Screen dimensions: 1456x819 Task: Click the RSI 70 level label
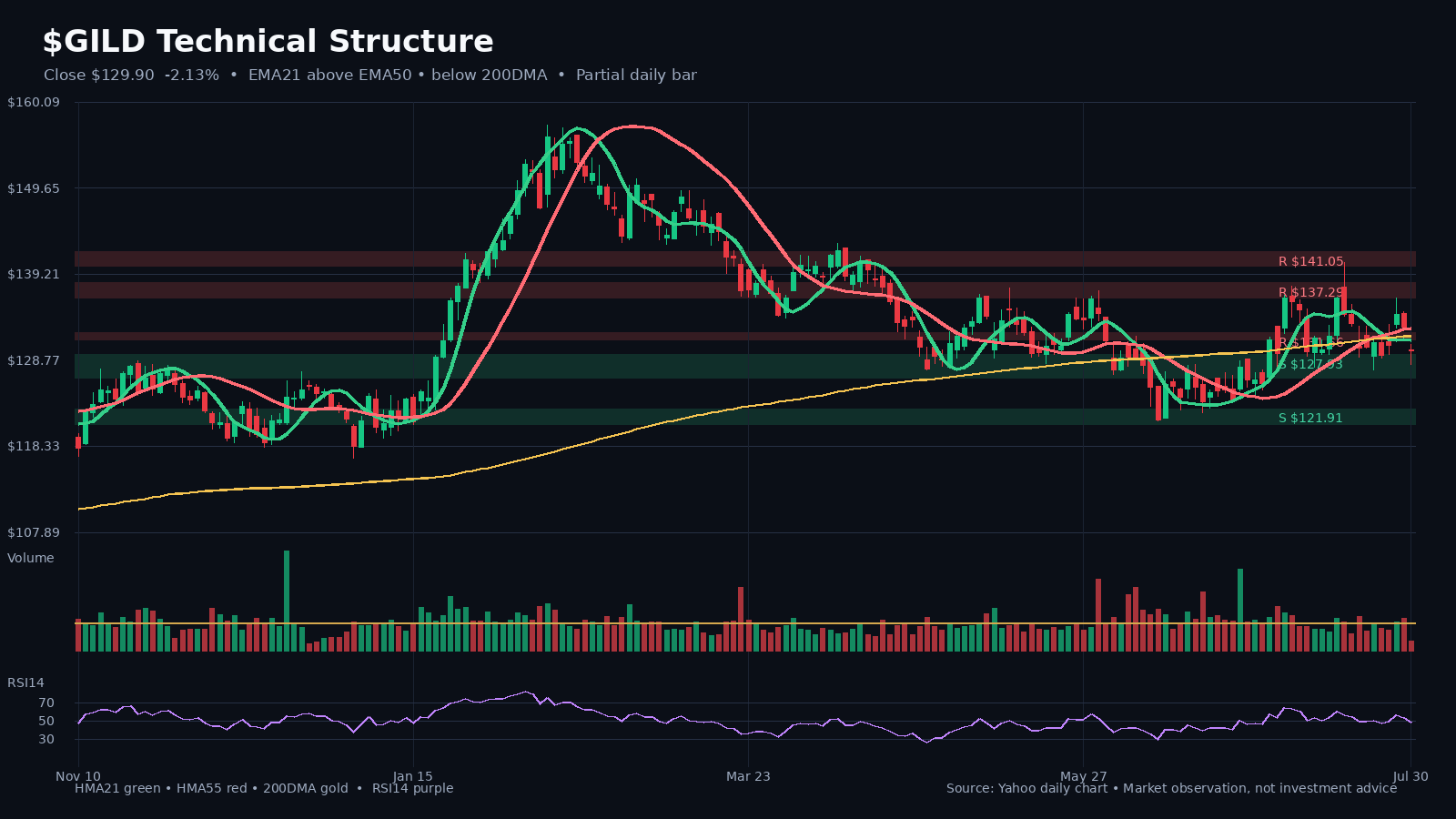pyautogui.click(x=46, y=703)
